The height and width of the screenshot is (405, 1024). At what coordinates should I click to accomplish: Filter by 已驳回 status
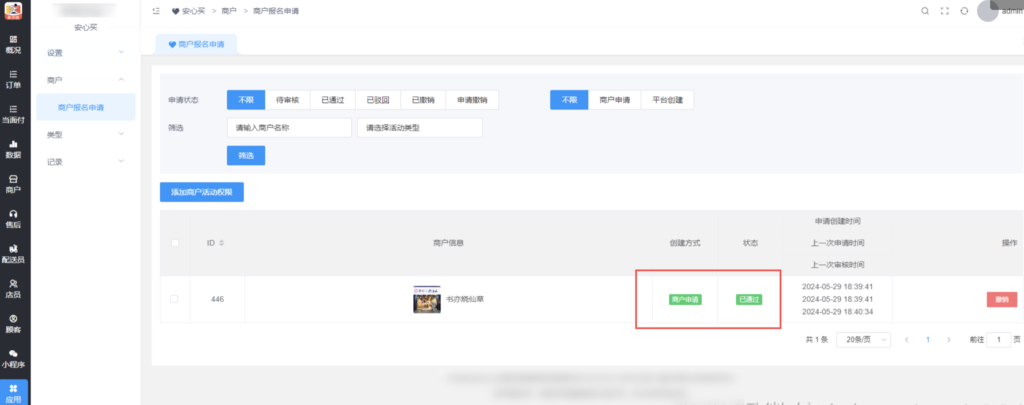coord(377,100)
